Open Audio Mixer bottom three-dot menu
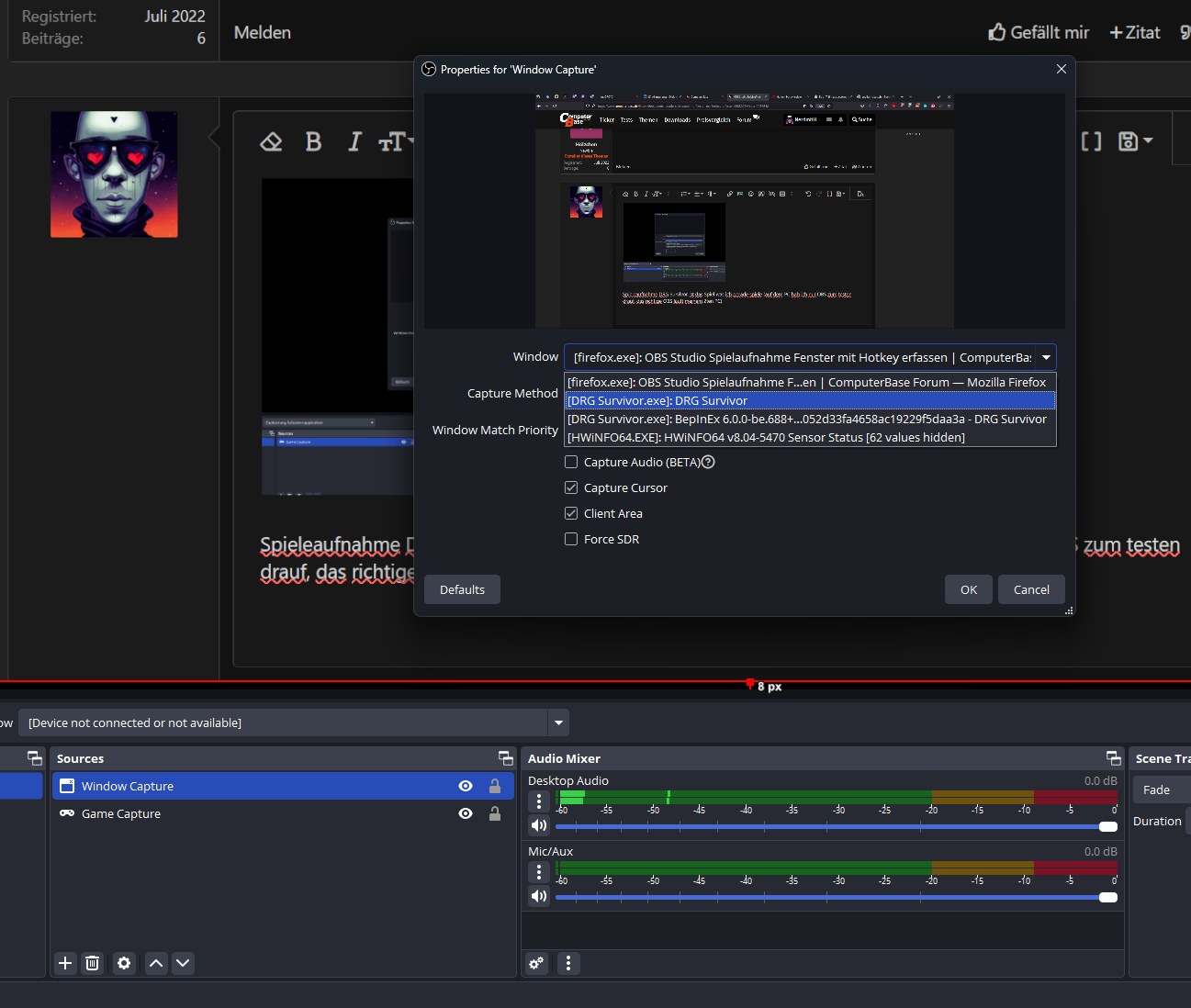This screenshot has height=1008, width=1191. click(x=568, y=963)
